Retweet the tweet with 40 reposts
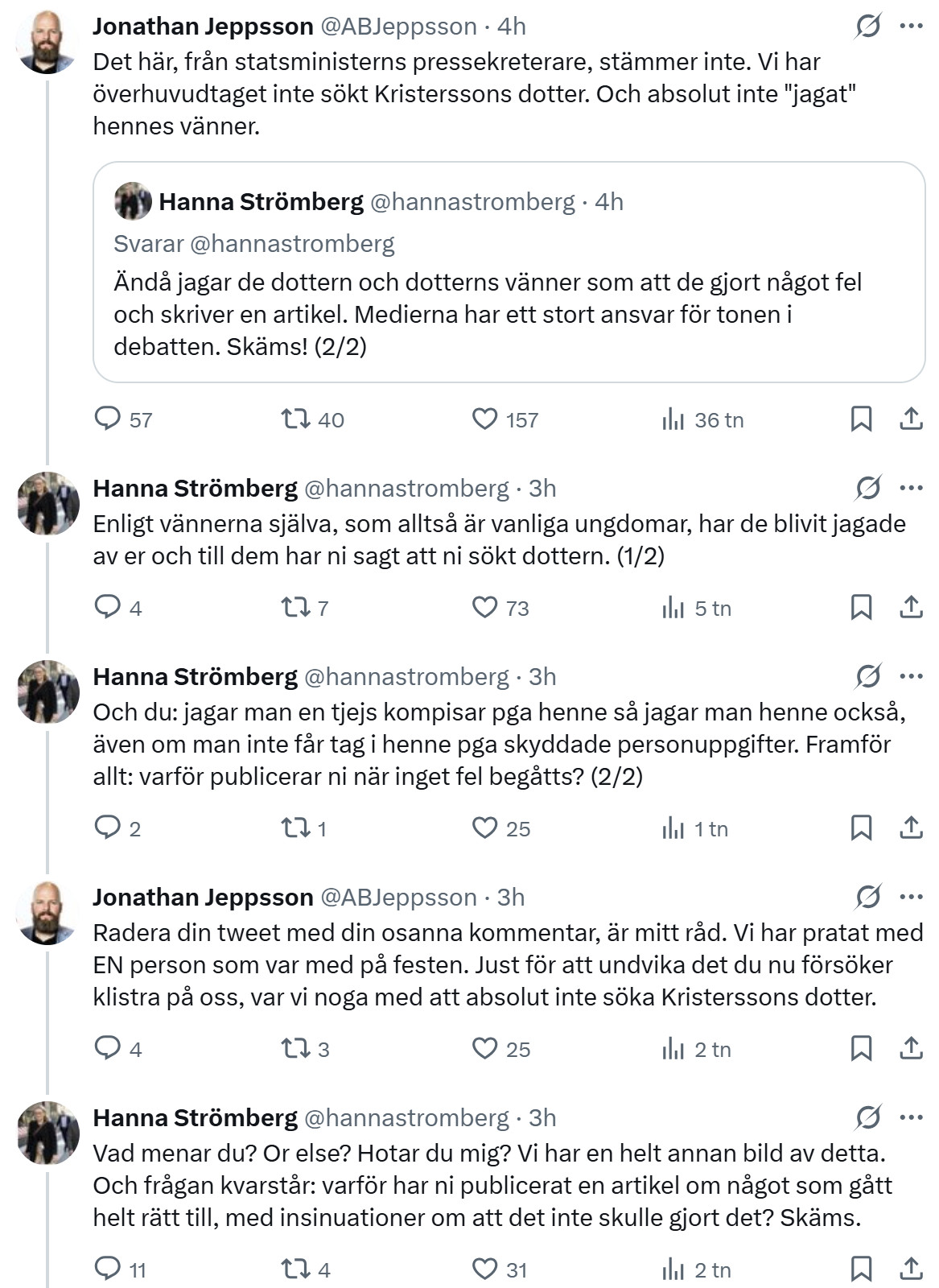This screenshot has height=1288, width=939. tap(294, 419)
